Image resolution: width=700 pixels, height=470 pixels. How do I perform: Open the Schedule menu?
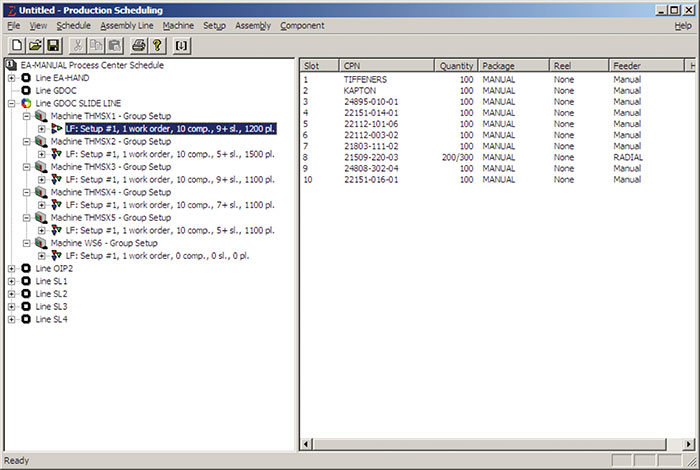[74, 25]
